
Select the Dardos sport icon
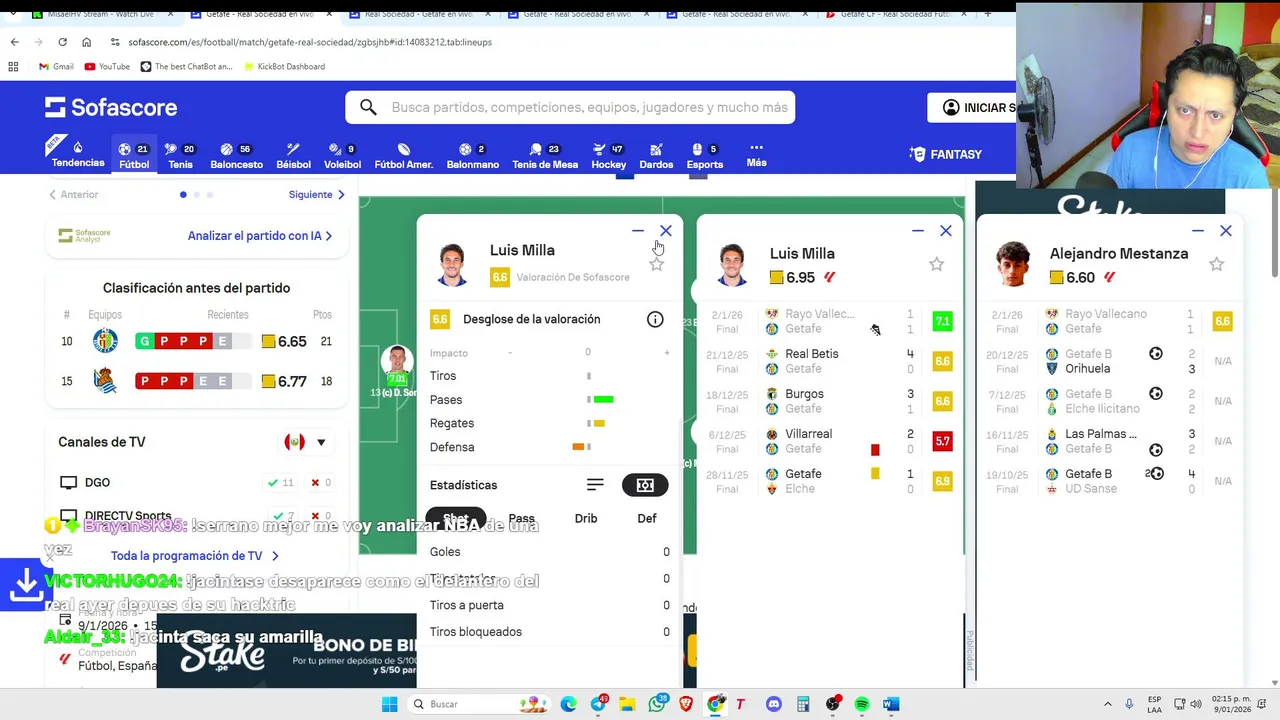[x=656, y=155]
